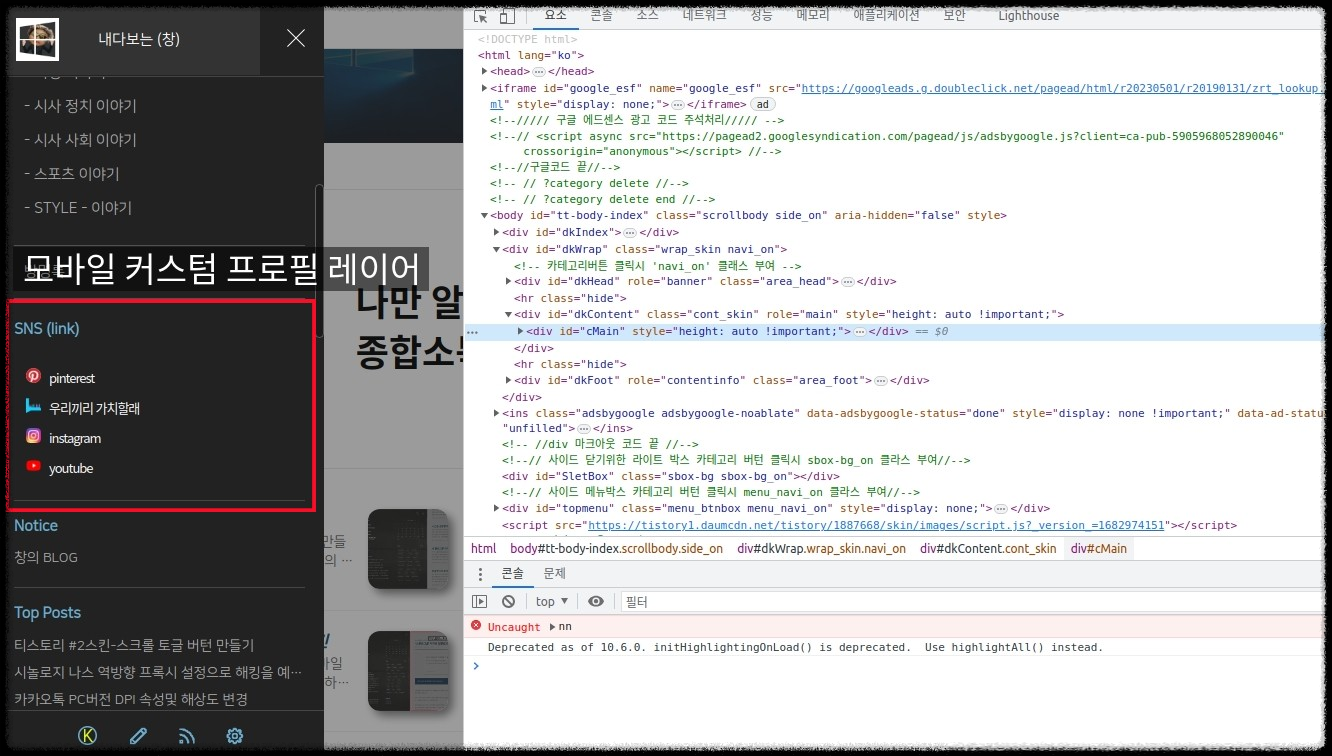Click the blog profile avatar image
This screenshot has width=1332, height=756.
38,39
